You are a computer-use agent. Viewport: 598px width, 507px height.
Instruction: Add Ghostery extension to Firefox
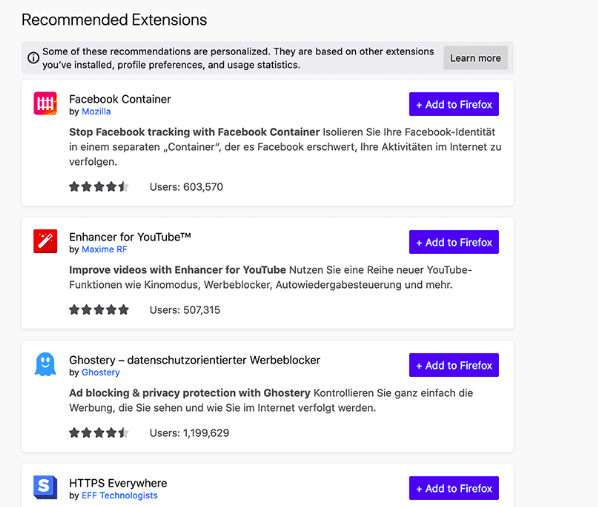tap(454, 365)
